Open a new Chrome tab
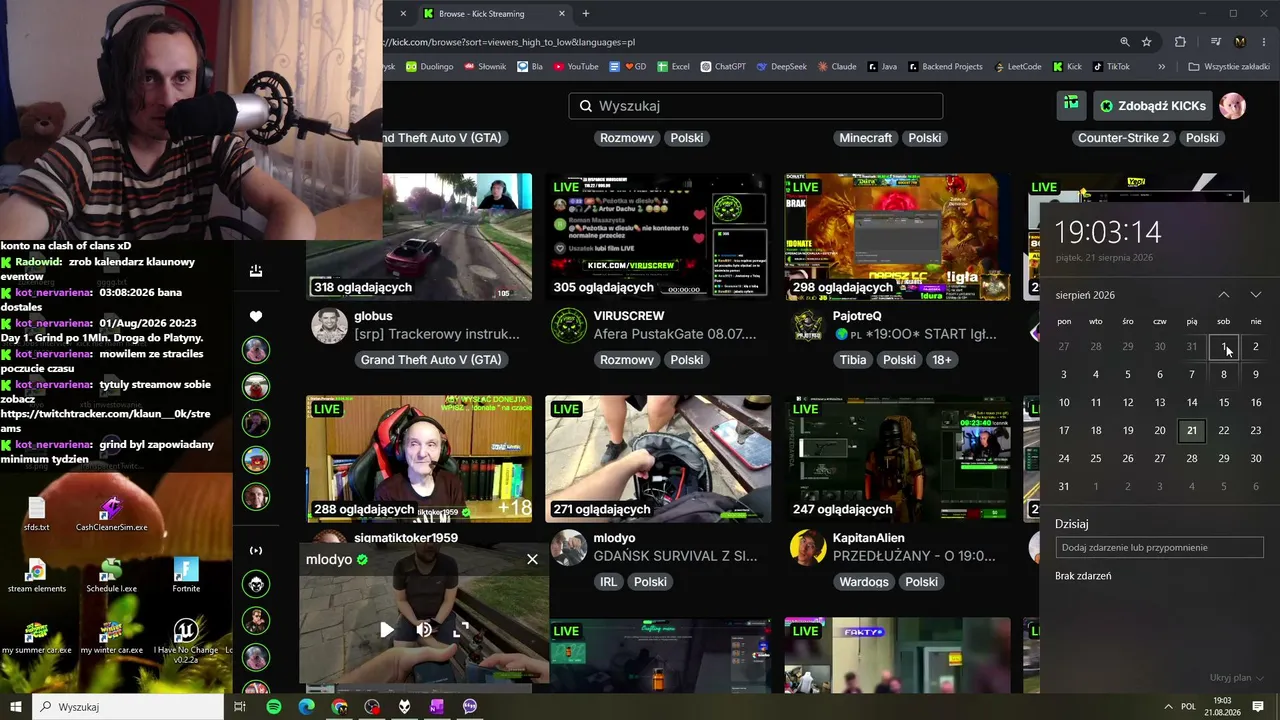 [586, 14]
